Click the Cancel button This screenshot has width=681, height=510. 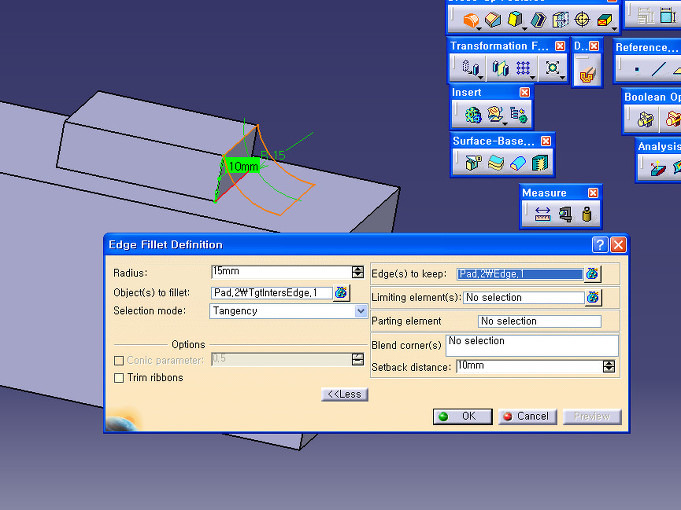[x=527, y=417]
